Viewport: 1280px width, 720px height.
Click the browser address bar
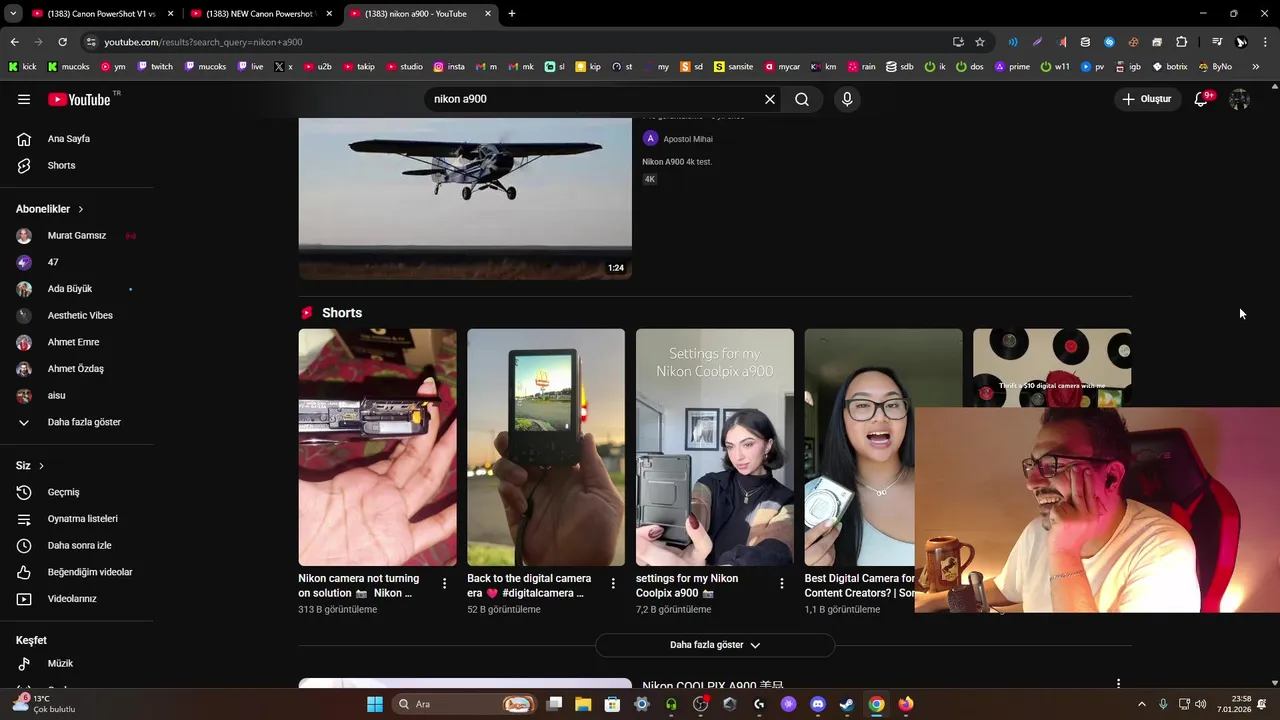520,42
